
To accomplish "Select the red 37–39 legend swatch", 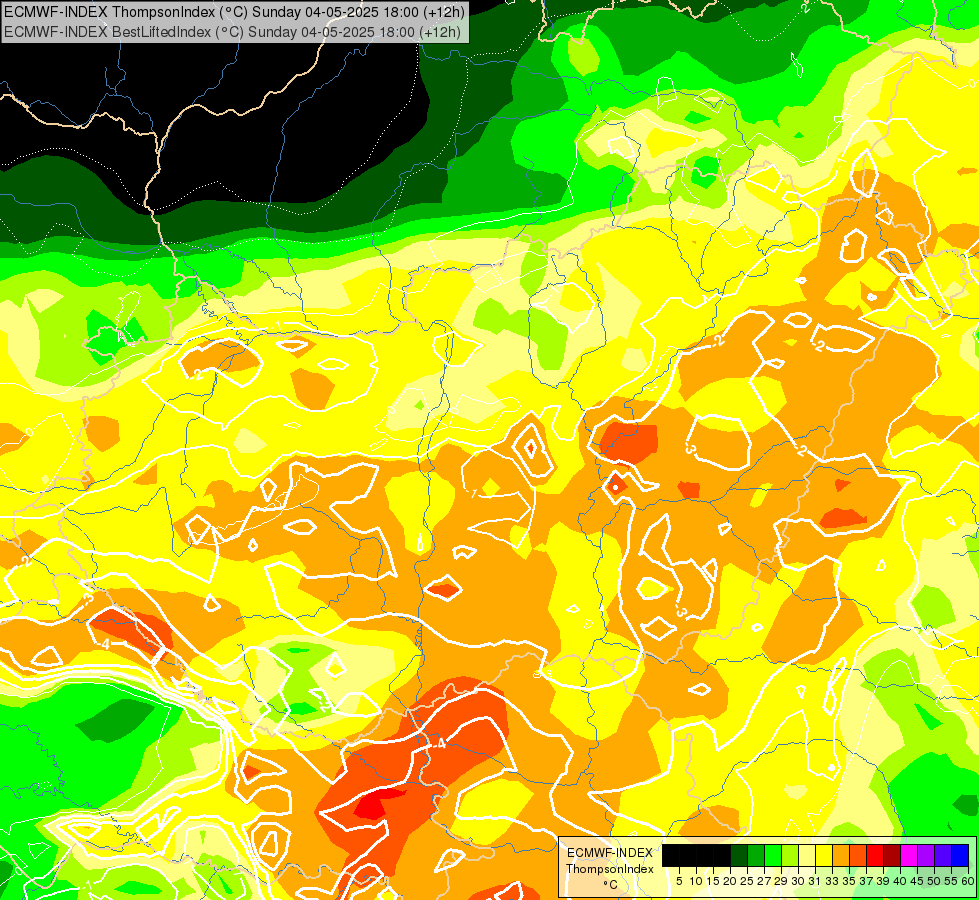I will [875, 855].
